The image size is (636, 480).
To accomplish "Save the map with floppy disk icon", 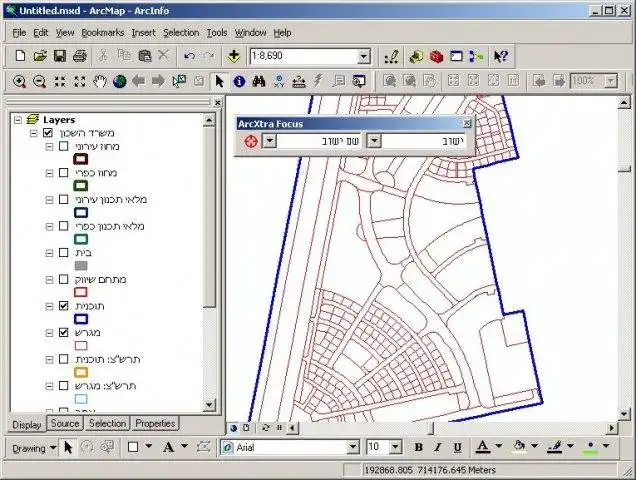I will click(x=60, y=56).
